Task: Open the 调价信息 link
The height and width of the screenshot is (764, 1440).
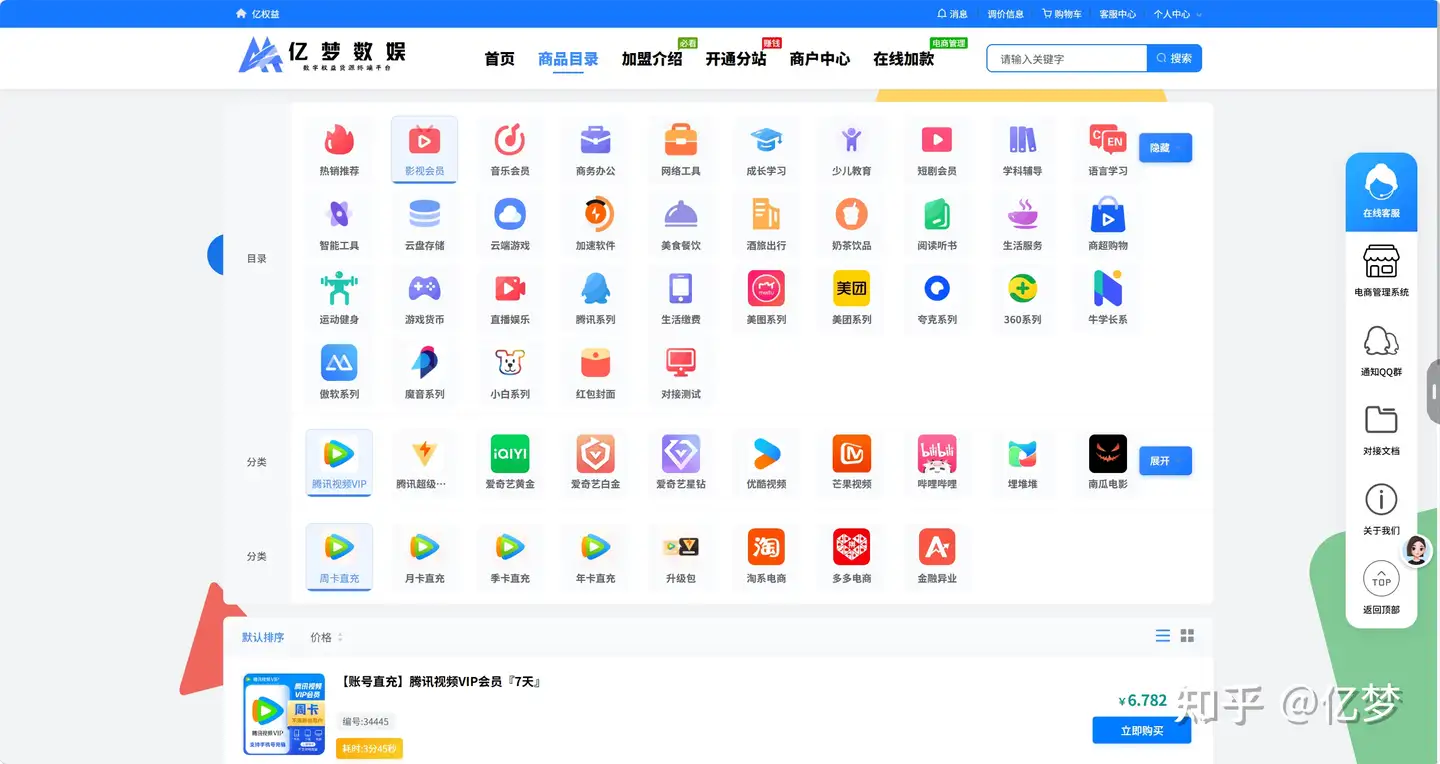Action: (1005, 14)
